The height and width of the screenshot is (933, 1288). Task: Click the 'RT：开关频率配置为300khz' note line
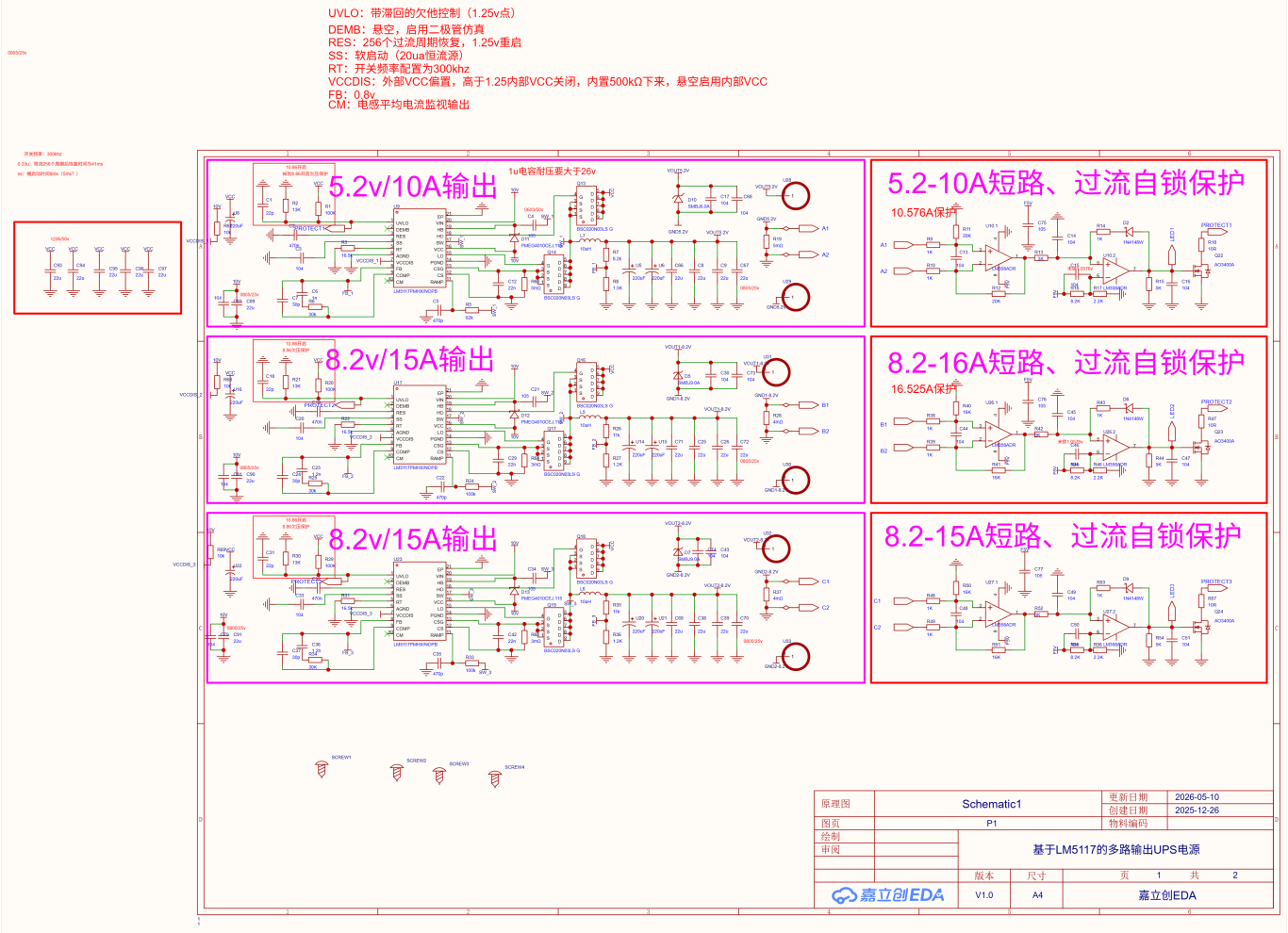[x=399, y=69]
